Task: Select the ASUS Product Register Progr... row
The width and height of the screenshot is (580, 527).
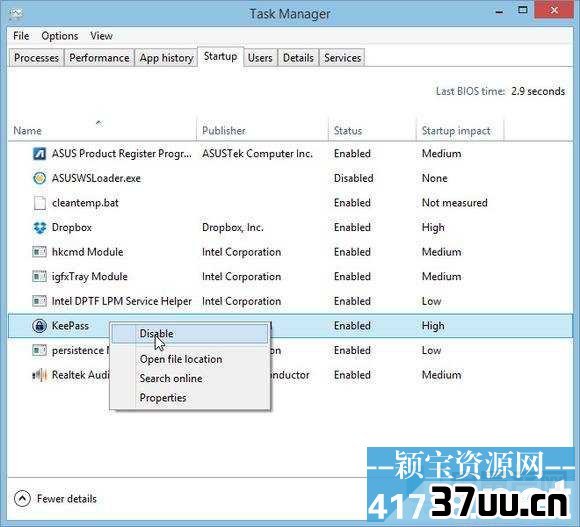Action: pyautogui.click(x=290, y=153)
